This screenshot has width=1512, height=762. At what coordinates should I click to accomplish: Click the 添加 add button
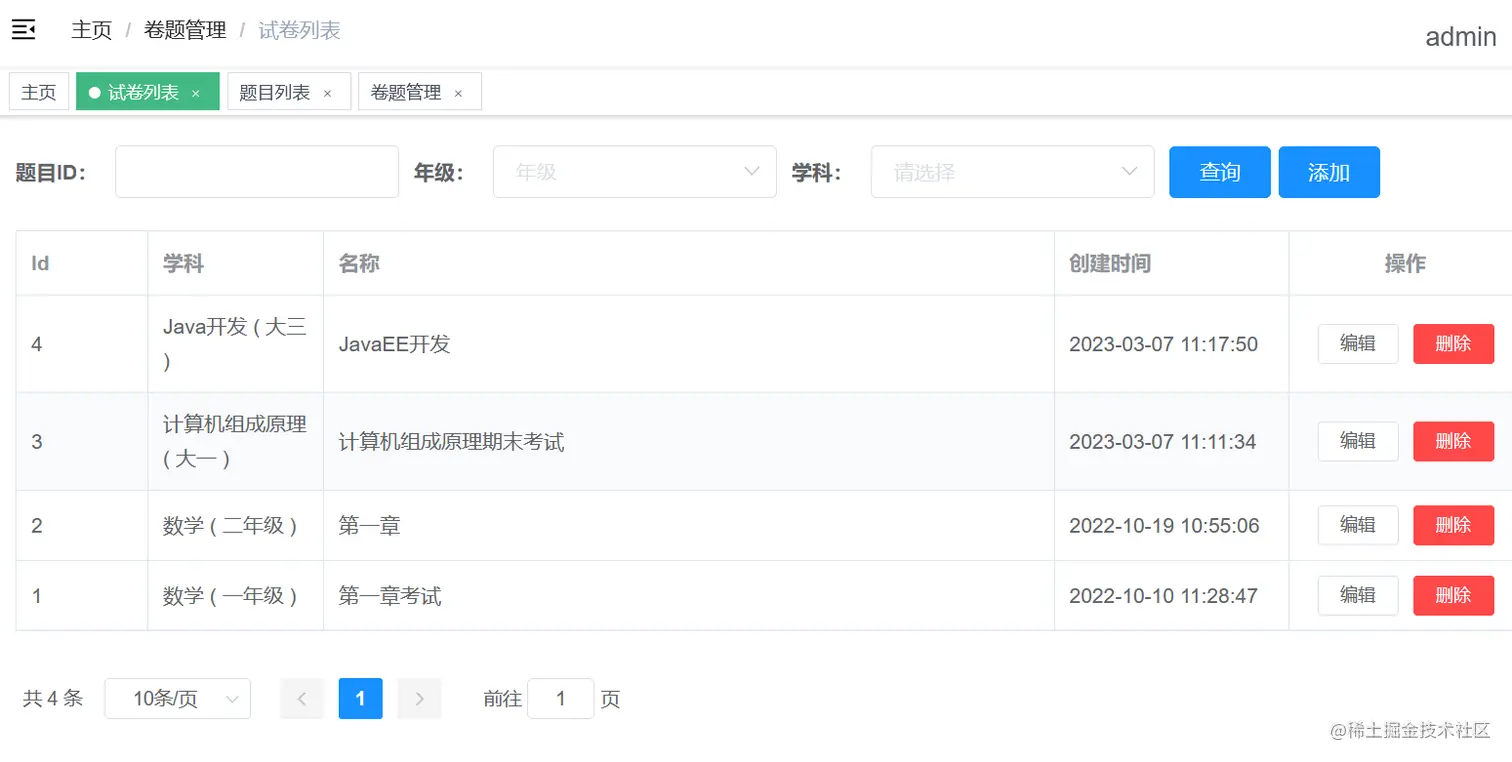[x=1329, y=172]
